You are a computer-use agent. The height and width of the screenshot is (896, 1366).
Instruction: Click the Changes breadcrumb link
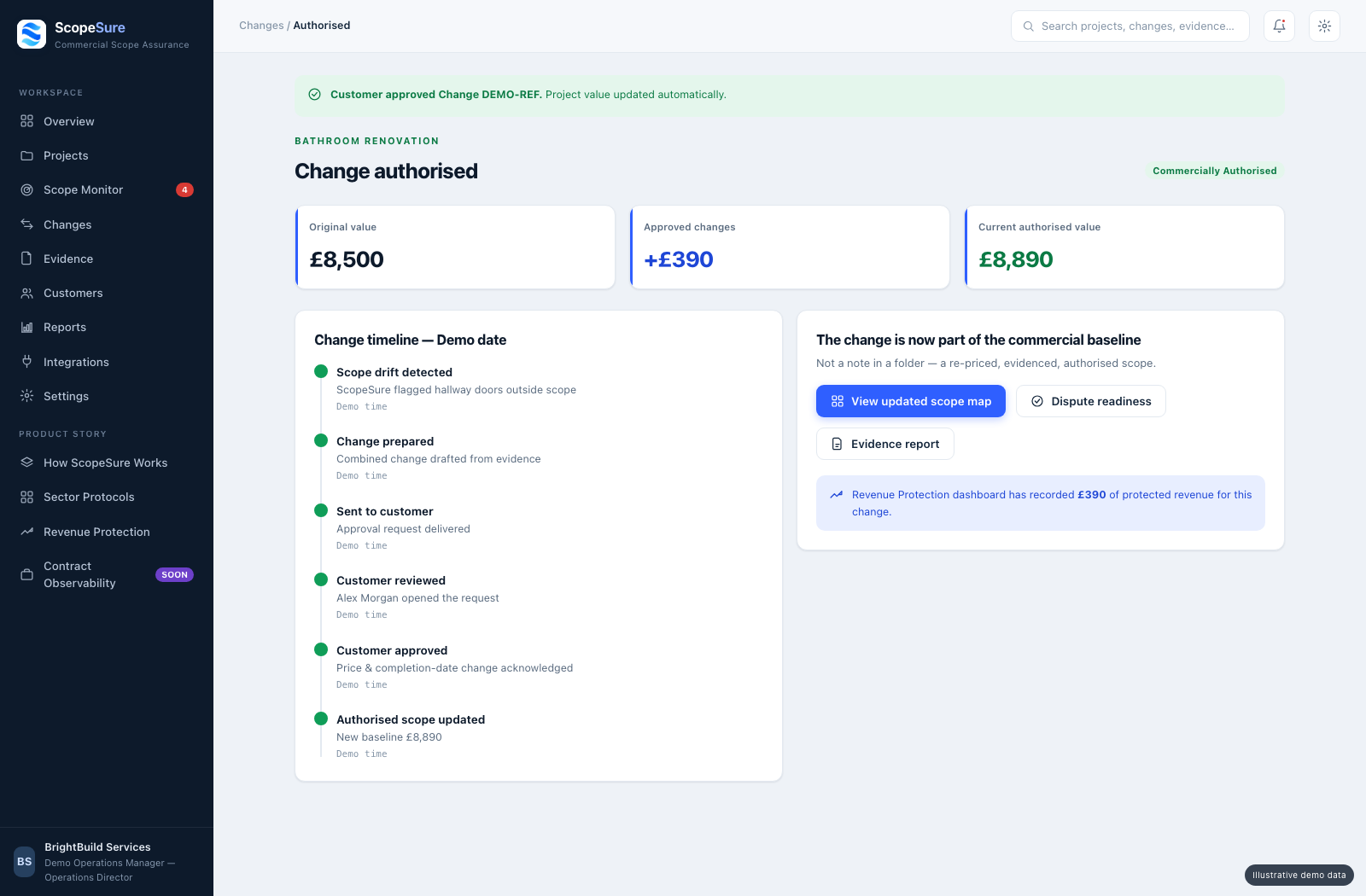[x=261, y=26]
